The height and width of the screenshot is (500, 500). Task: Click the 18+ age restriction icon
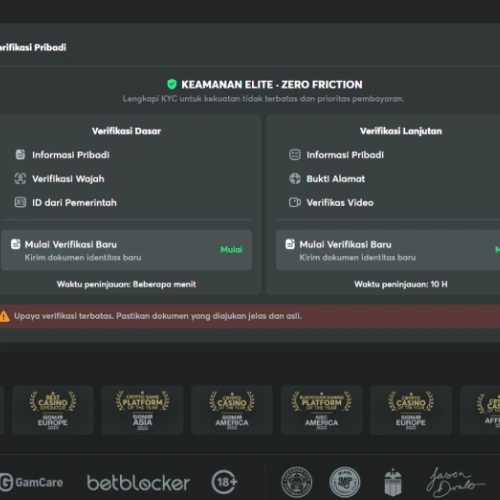[224, 482]
